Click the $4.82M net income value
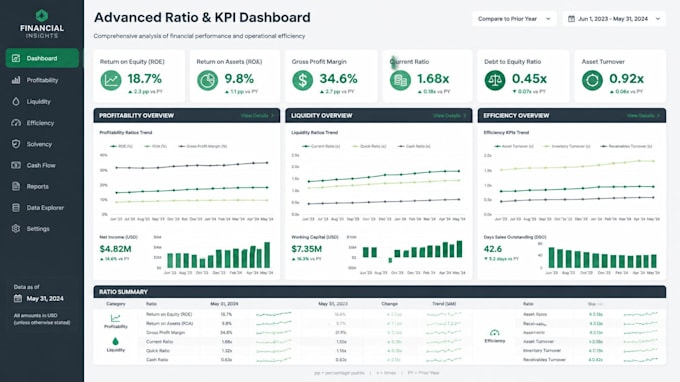 [x=115, y=249]
